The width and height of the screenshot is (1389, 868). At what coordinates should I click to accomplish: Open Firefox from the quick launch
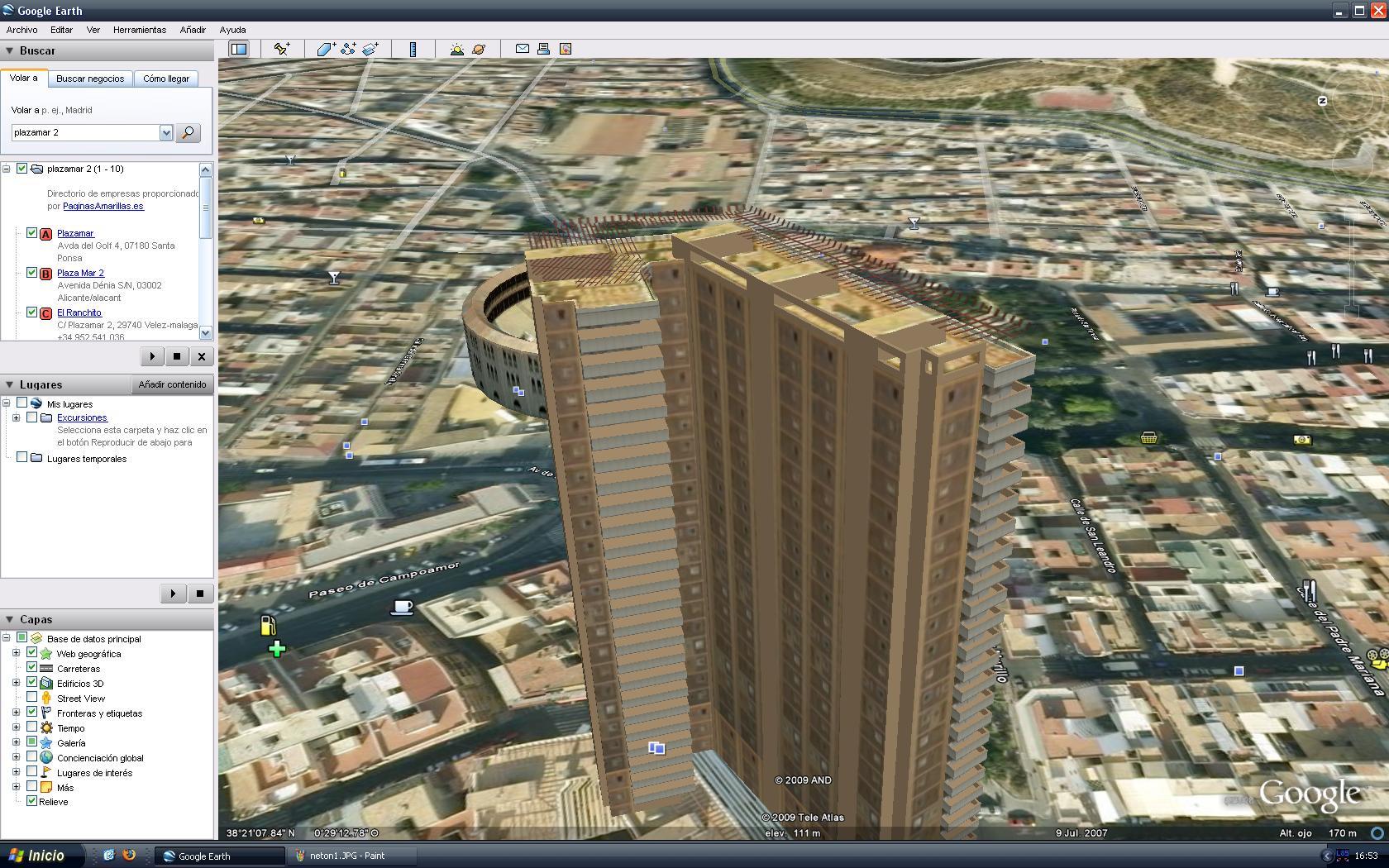coord(129,856)
